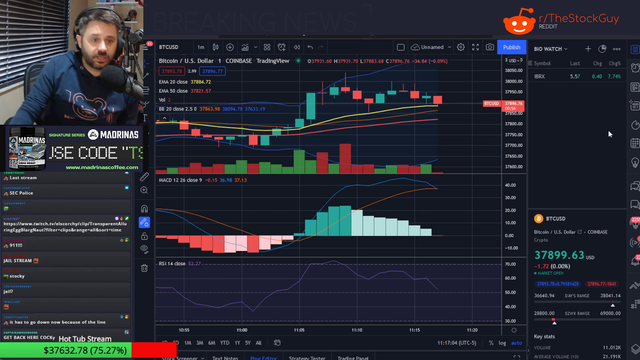Open chart settings with the gear icon
This screenshot has height=360, width=640.
tap(461, 47)
